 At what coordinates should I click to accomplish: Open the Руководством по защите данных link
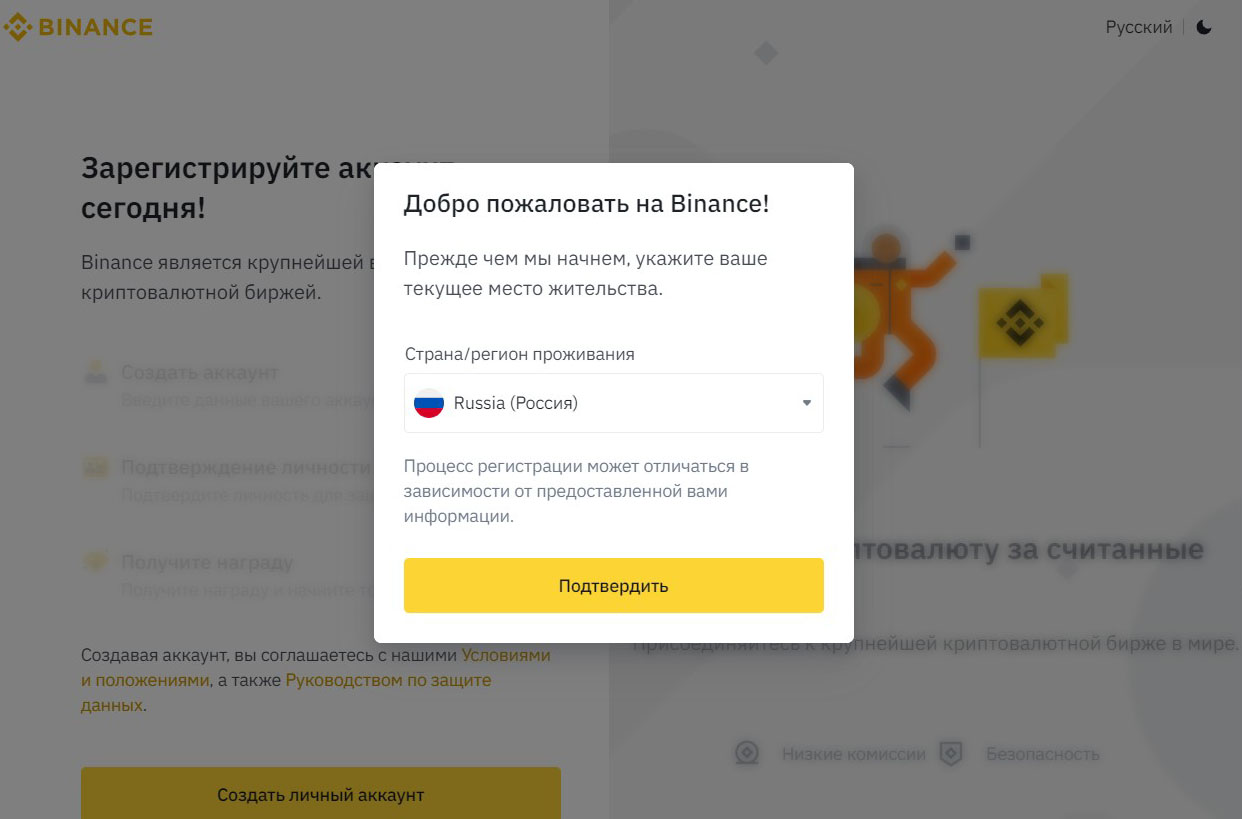[388, 680]
